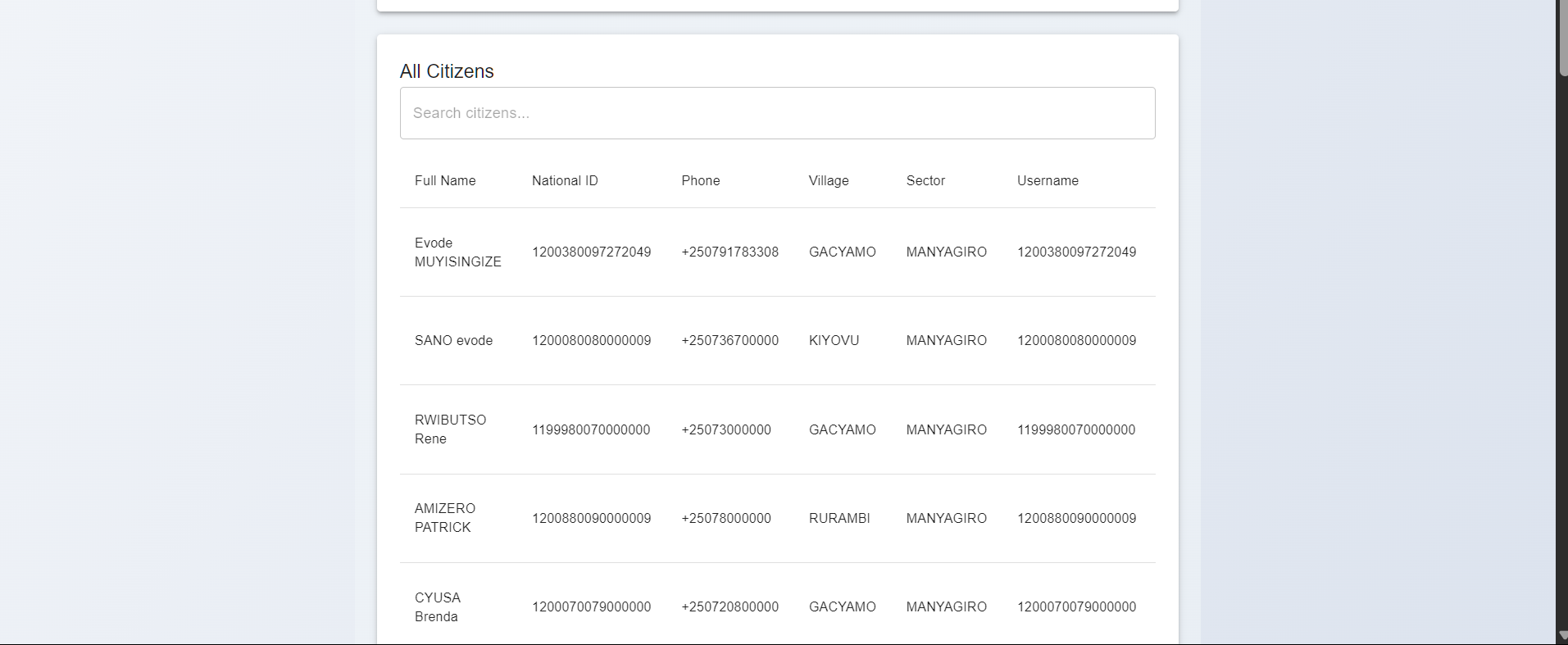Click MANYAGIRO sector in SANO evode row
This screenshot has width=1568, height=645.
(x=947, y=340)
